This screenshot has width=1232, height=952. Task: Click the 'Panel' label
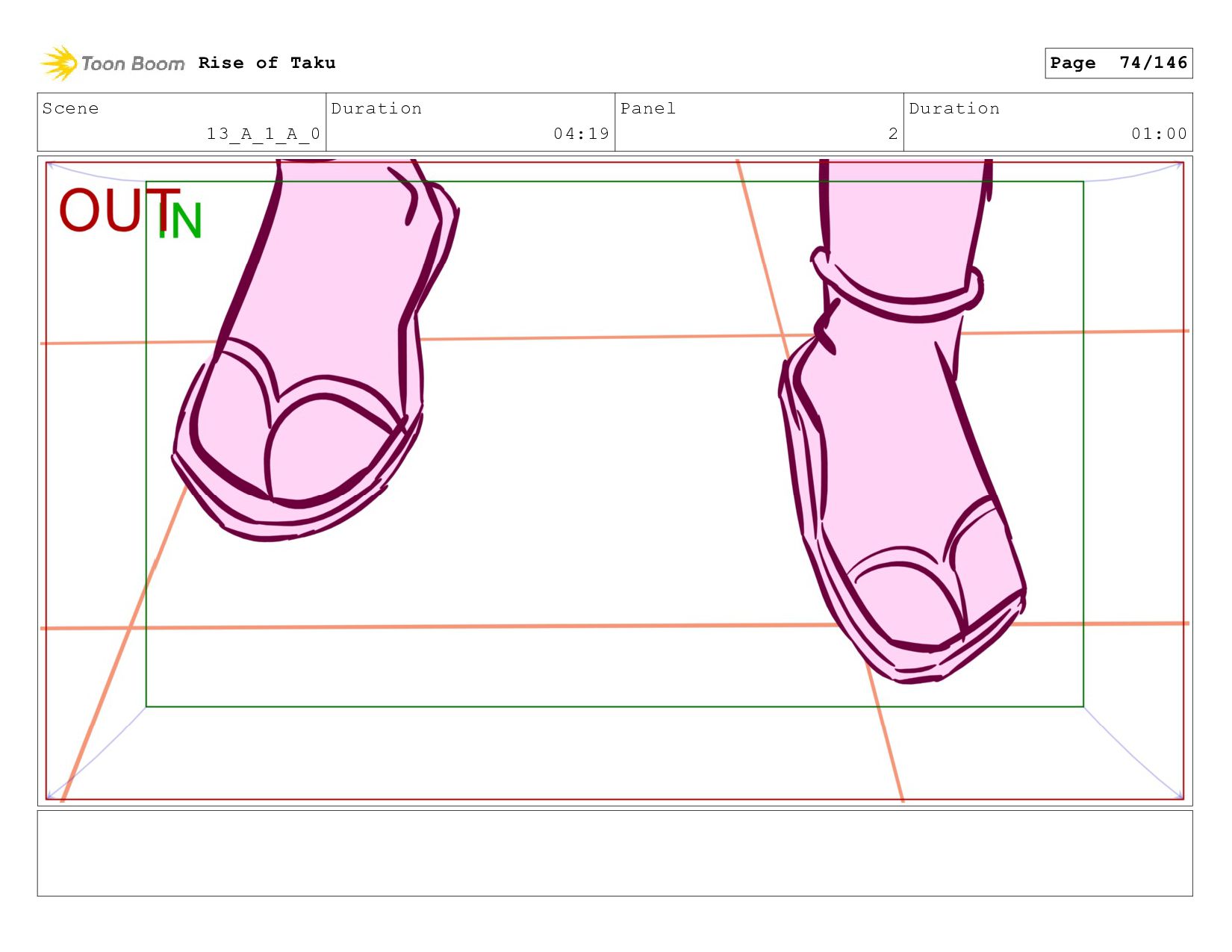(x=647, y=108)
